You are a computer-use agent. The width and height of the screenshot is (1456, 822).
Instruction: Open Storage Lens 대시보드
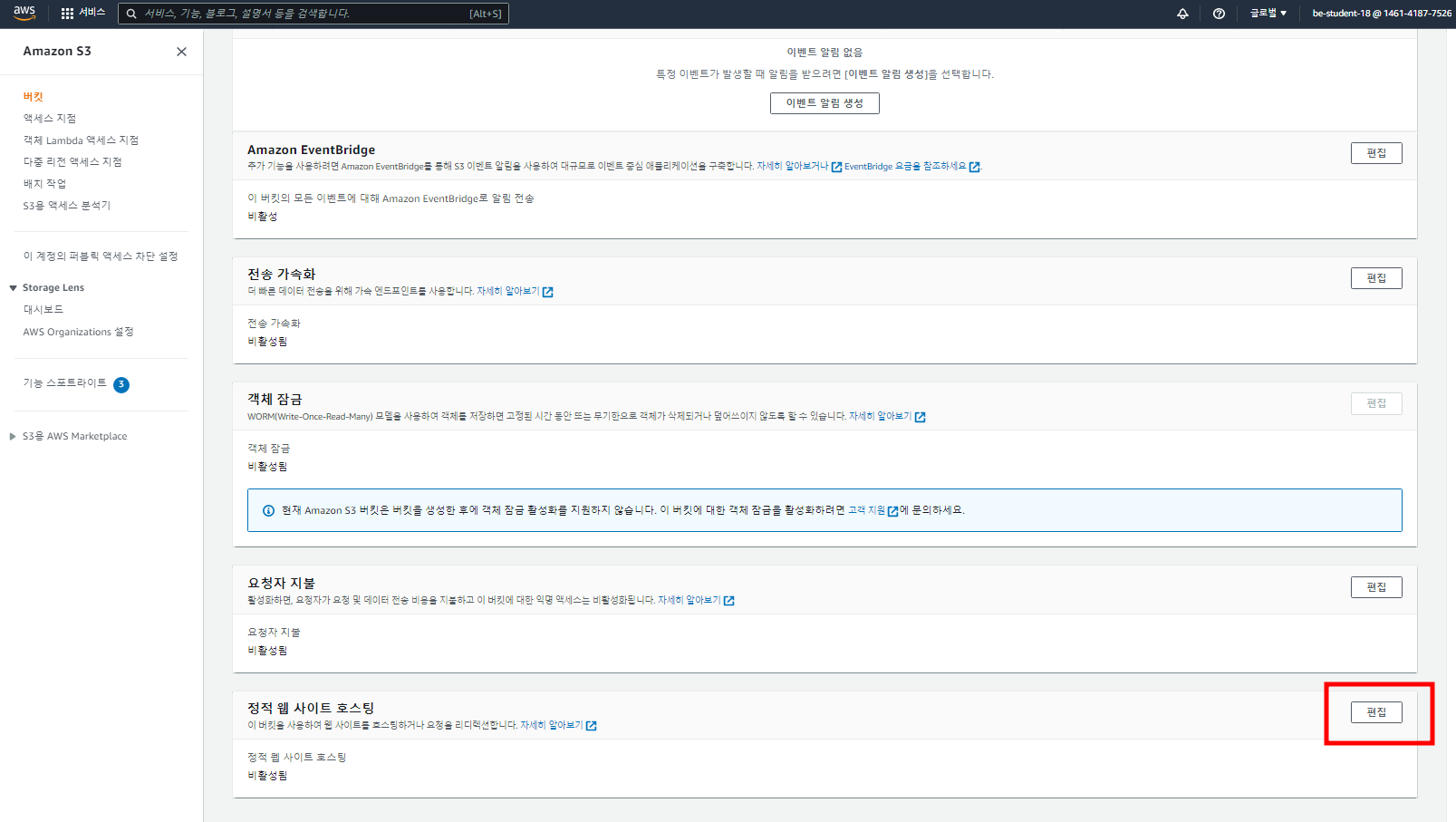pyautogui.click(x=43, y=309)
